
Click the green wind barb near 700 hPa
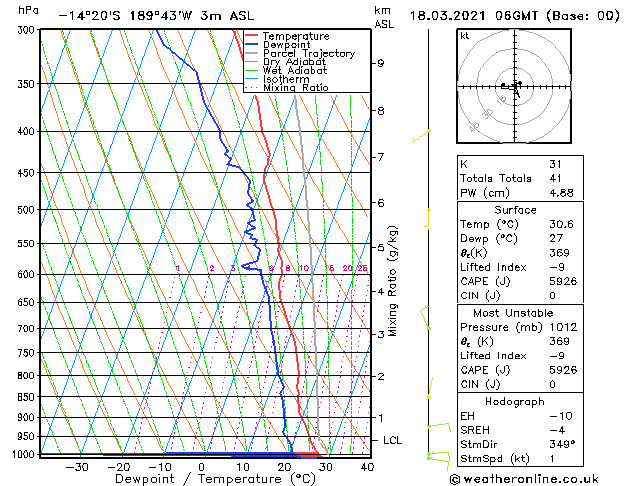(x=424, y=318)
